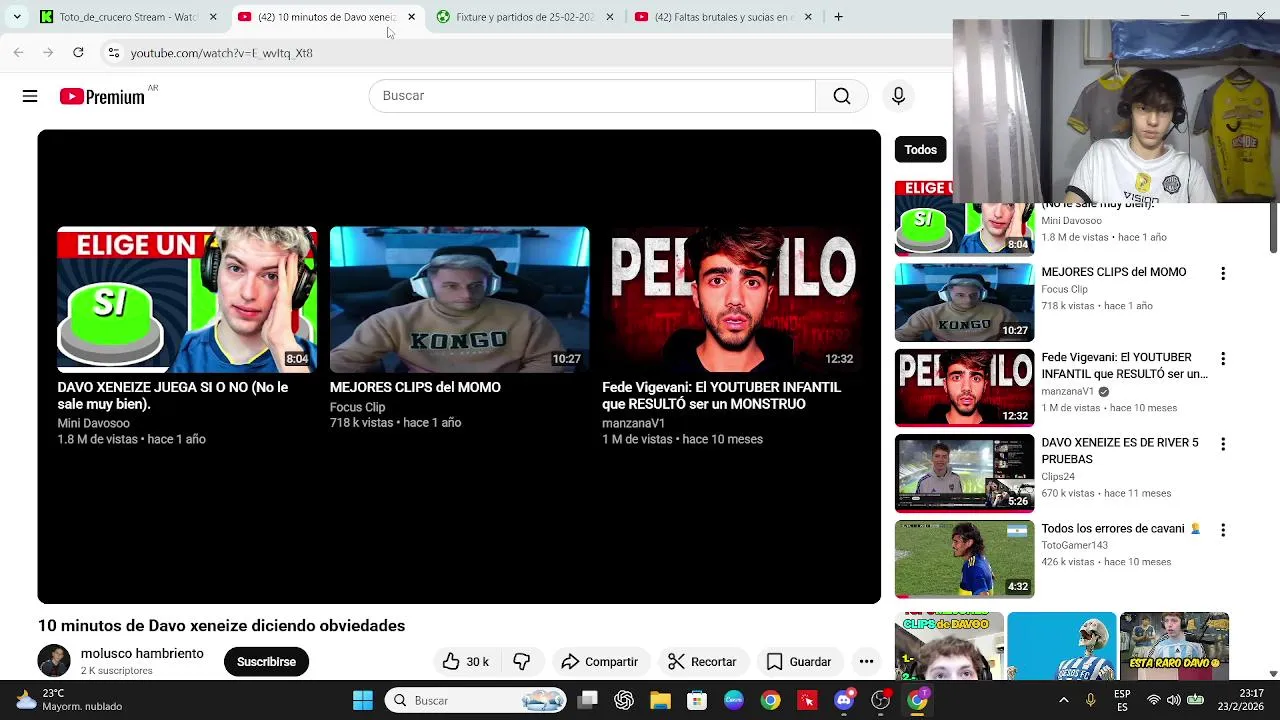Reload the page in browser
The height and width of the screenshot is (720, 1280).
tap(78, 52)
